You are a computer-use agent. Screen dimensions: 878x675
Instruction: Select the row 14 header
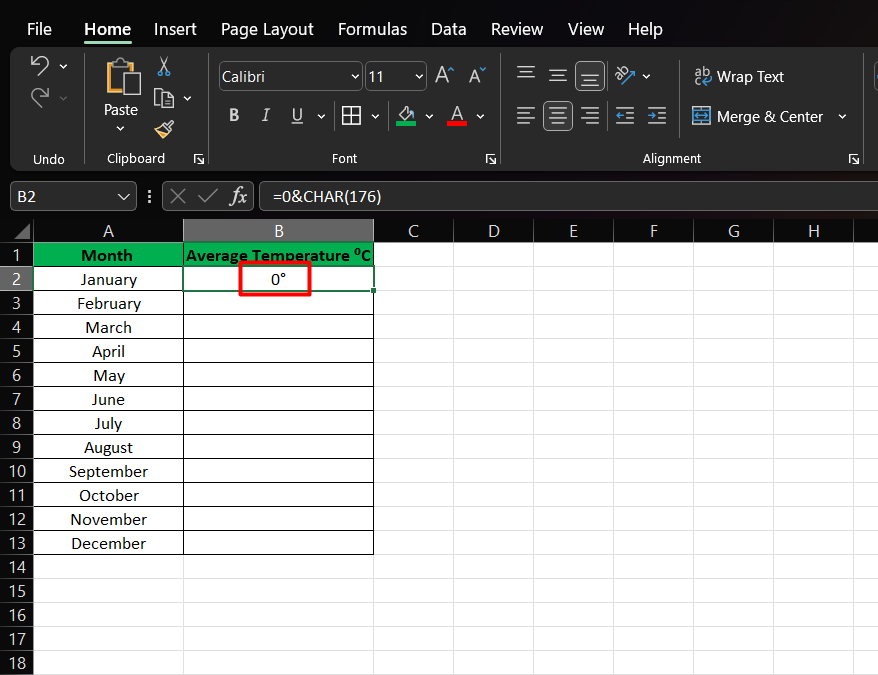coord(17,567)
